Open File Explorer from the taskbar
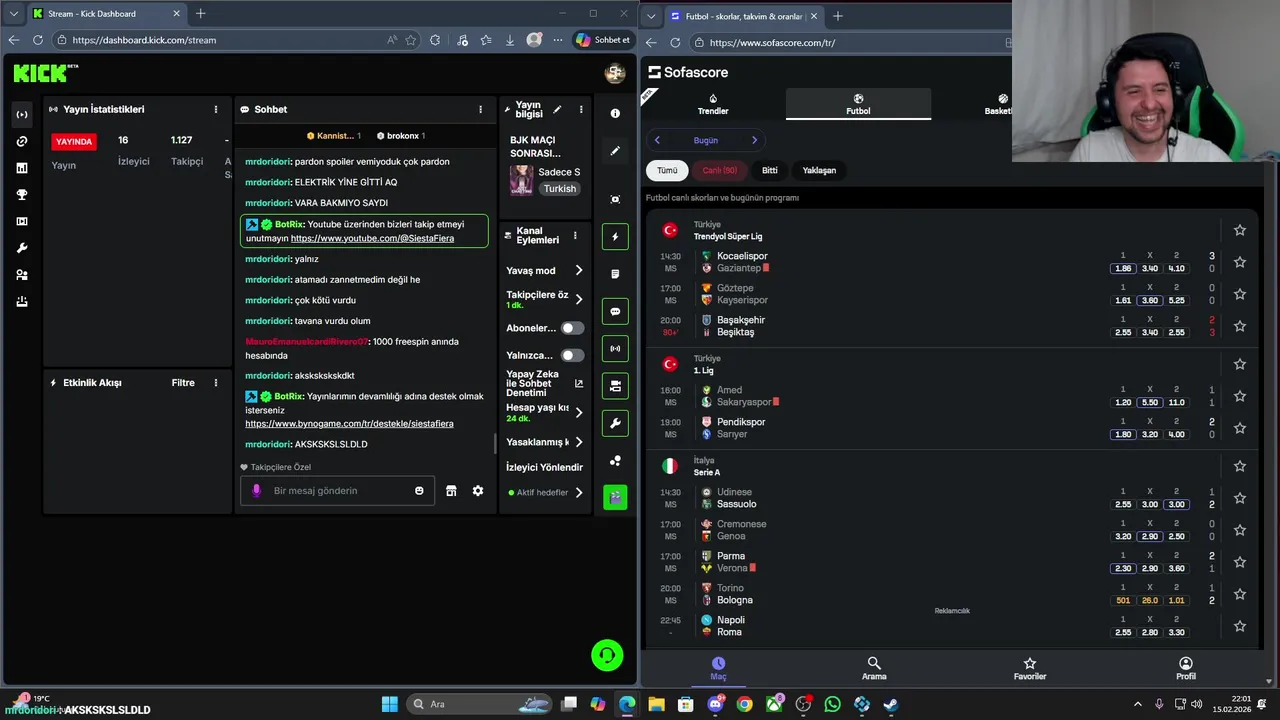The width and height of the screenshot is (1280, 720). (x=656, y=704)
